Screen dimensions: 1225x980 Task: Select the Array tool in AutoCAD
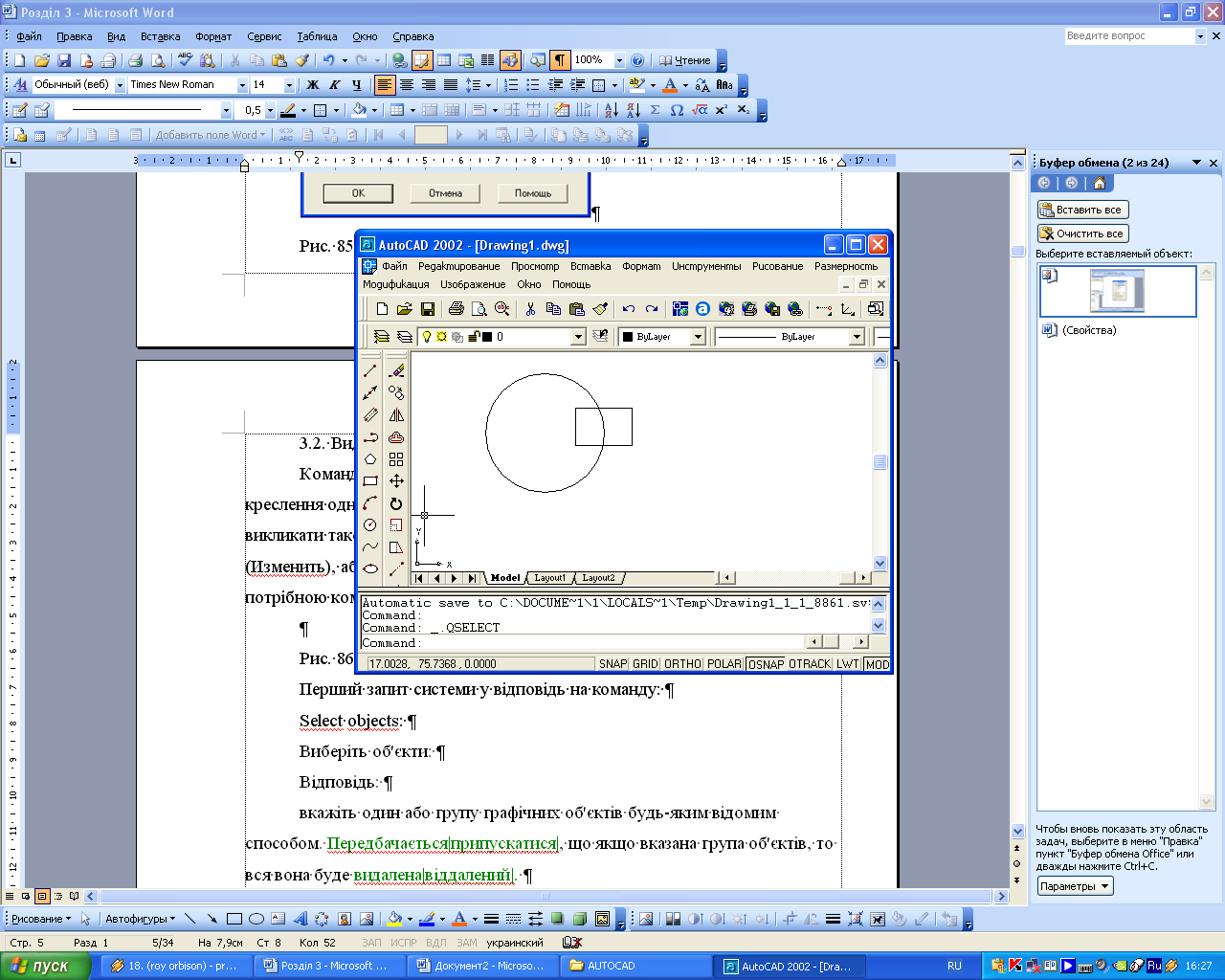point(396,459)
